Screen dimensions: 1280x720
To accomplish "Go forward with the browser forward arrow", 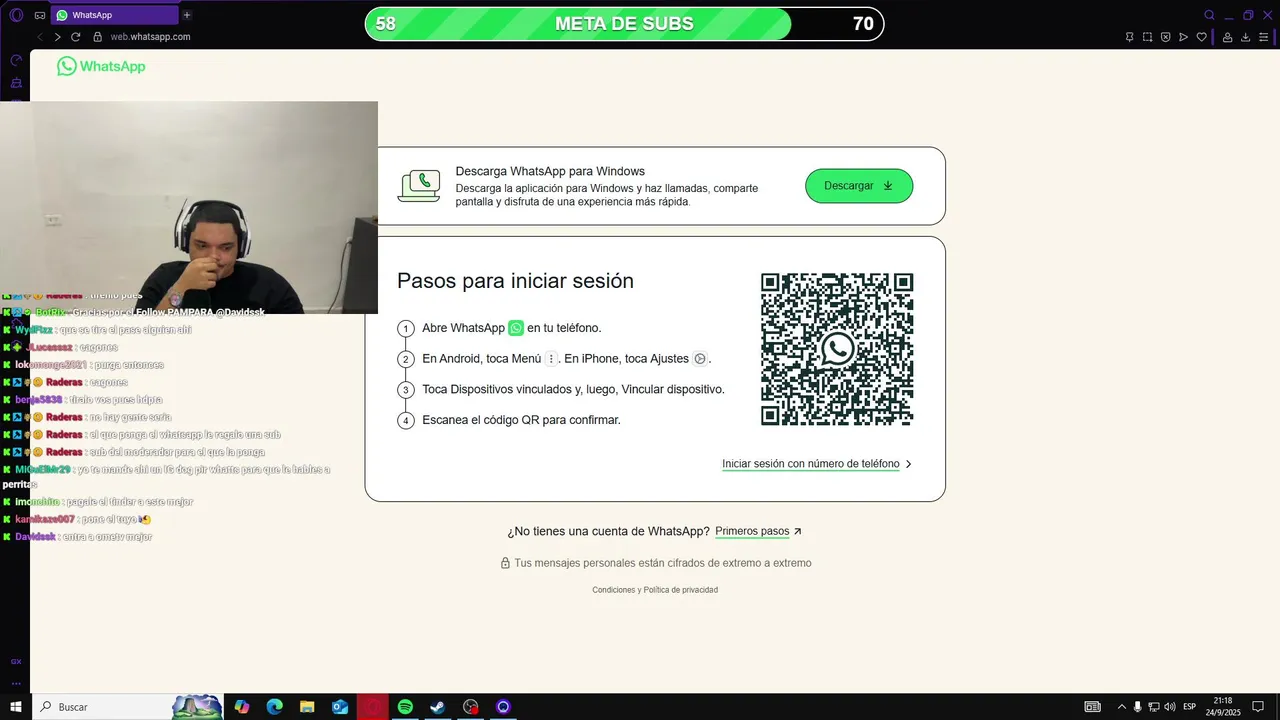I will pos(57,37).
